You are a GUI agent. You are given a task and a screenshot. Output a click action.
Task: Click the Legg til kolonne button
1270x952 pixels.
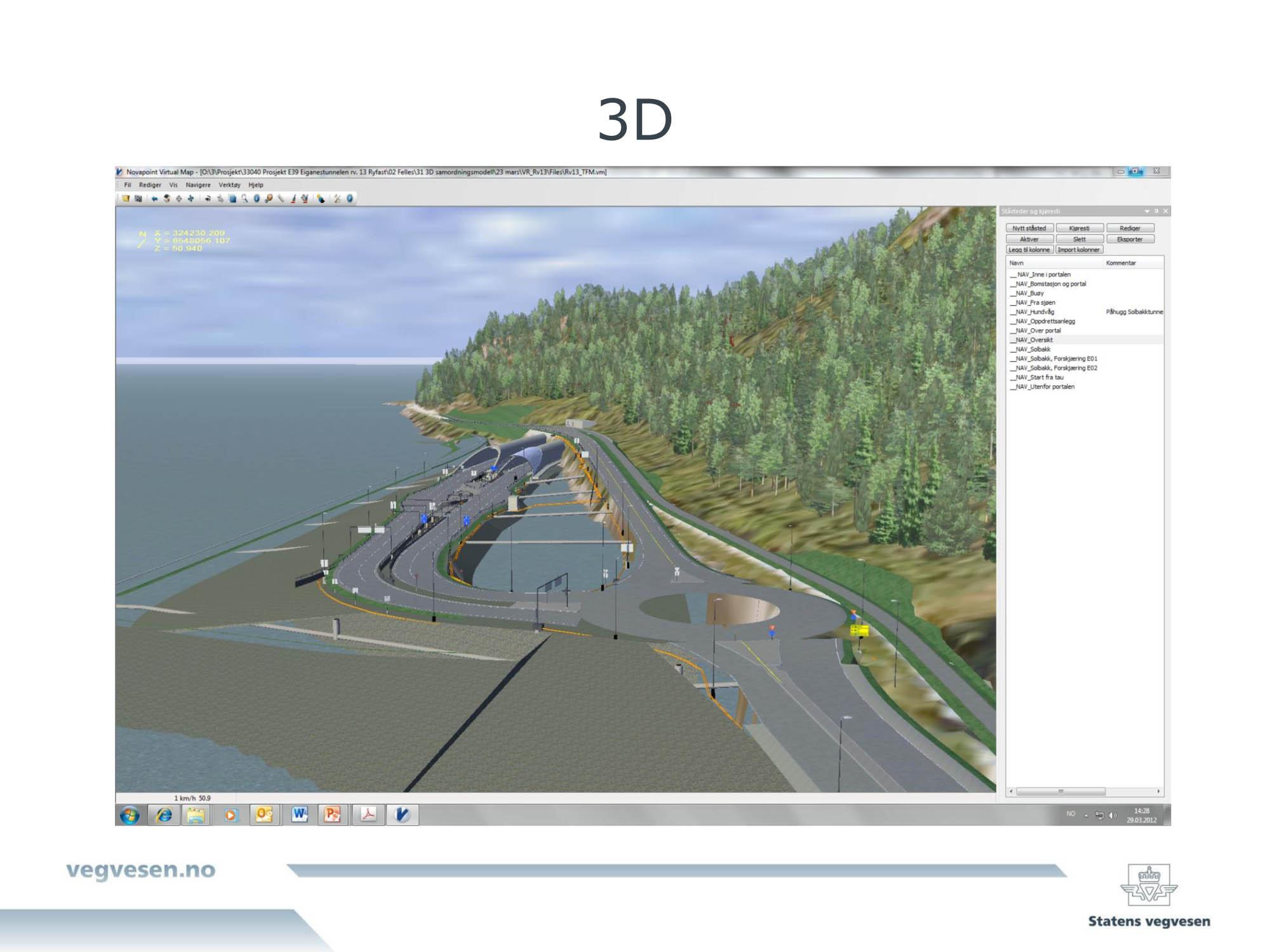click(1029, 249)
